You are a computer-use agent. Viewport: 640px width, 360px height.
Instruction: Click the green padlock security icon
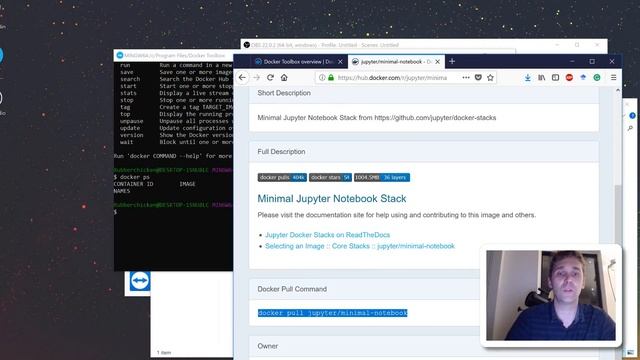pyautogui.click(x=331, y=78)
